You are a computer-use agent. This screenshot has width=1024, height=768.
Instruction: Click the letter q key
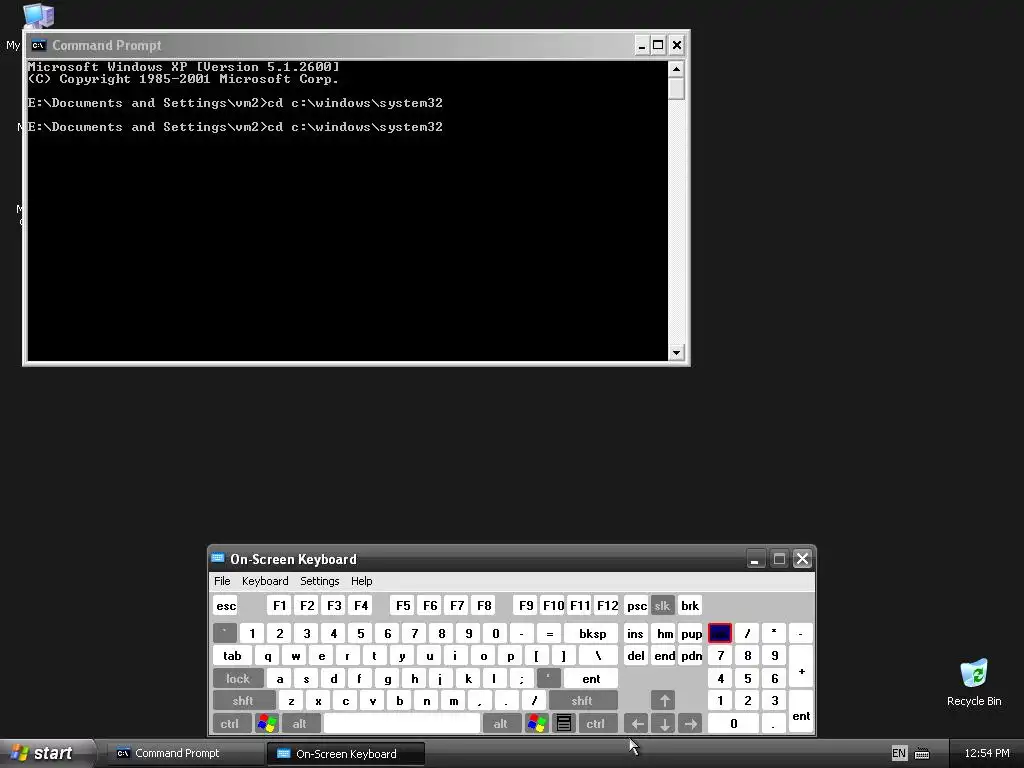(267, 656)
